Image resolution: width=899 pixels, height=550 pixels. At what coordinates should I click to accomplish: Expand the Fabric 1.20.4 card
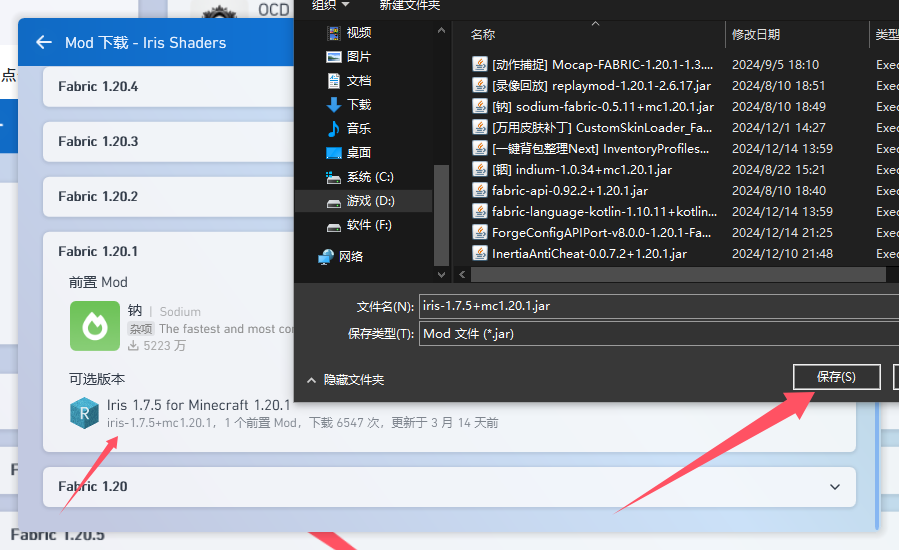click(x=169, y=86)
